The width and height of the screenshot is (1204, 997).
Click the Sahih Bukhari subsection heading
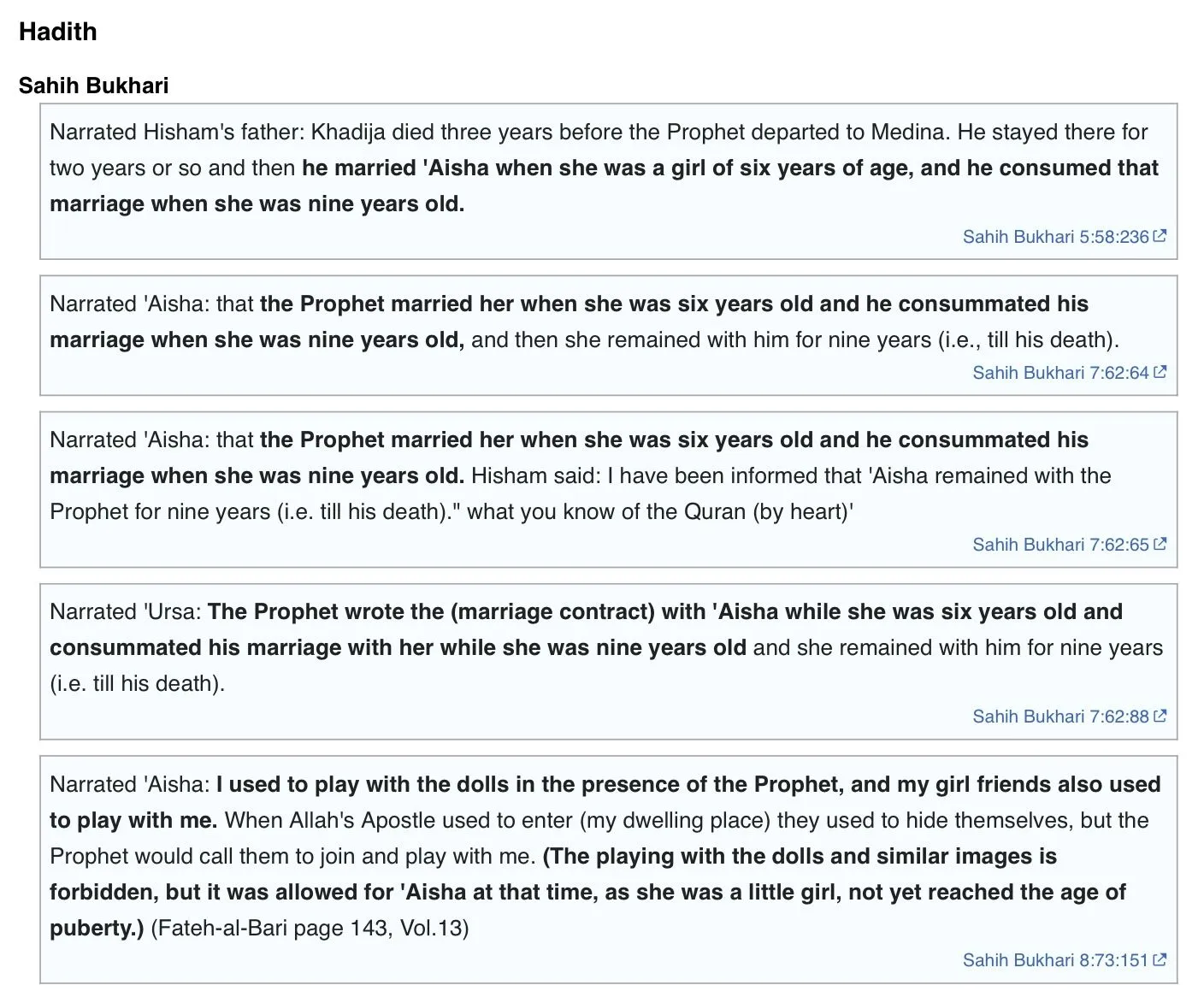[x=94, y=86]
